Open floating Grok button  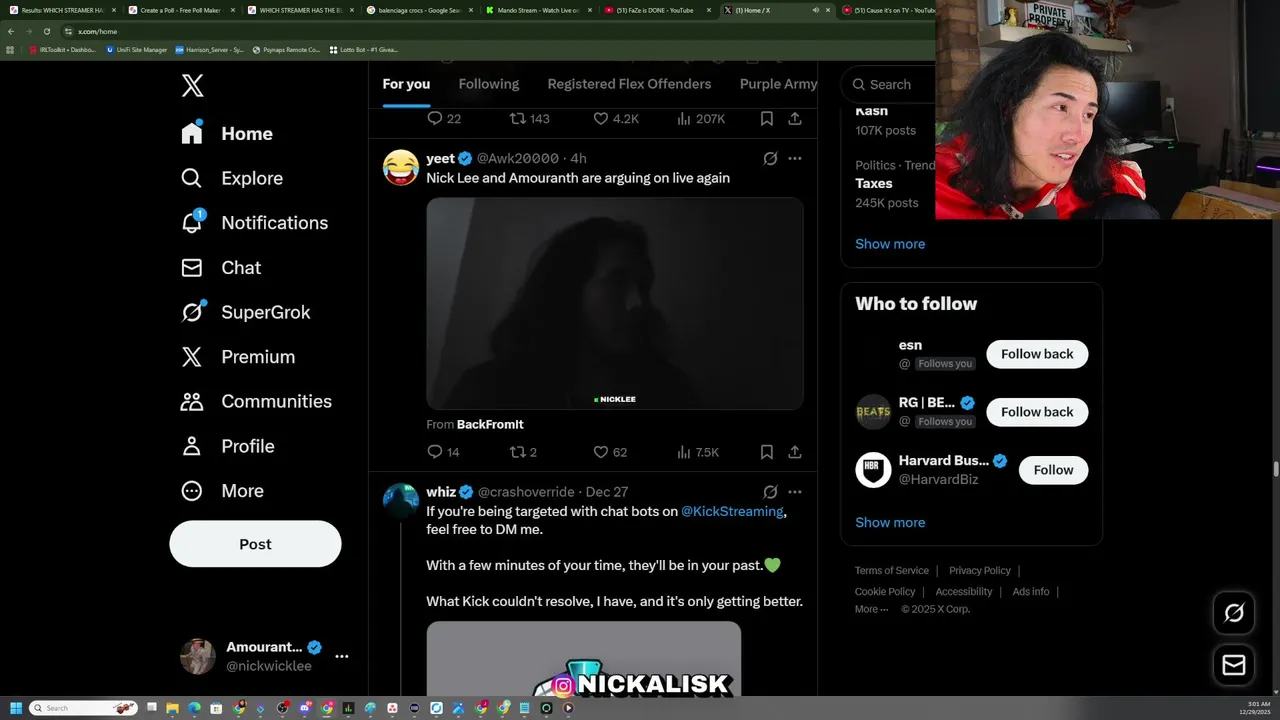[1234, 613]
